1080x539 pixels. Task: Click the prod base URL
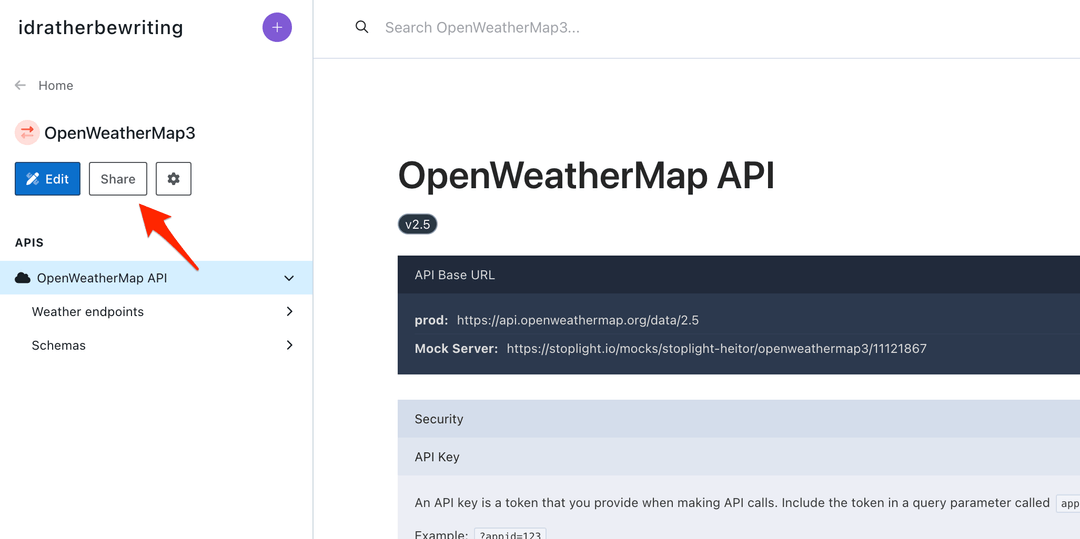[577, 320]
